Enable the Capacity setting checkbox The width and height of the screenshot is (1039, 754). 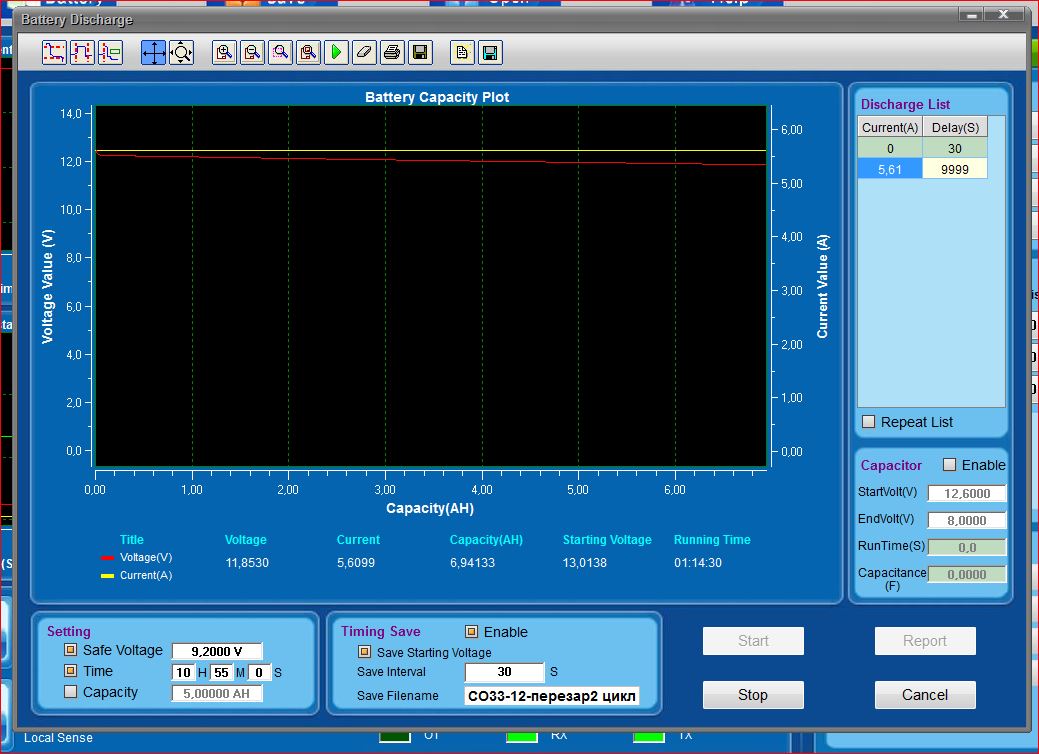pyautogui.click(x=70, y=692)
